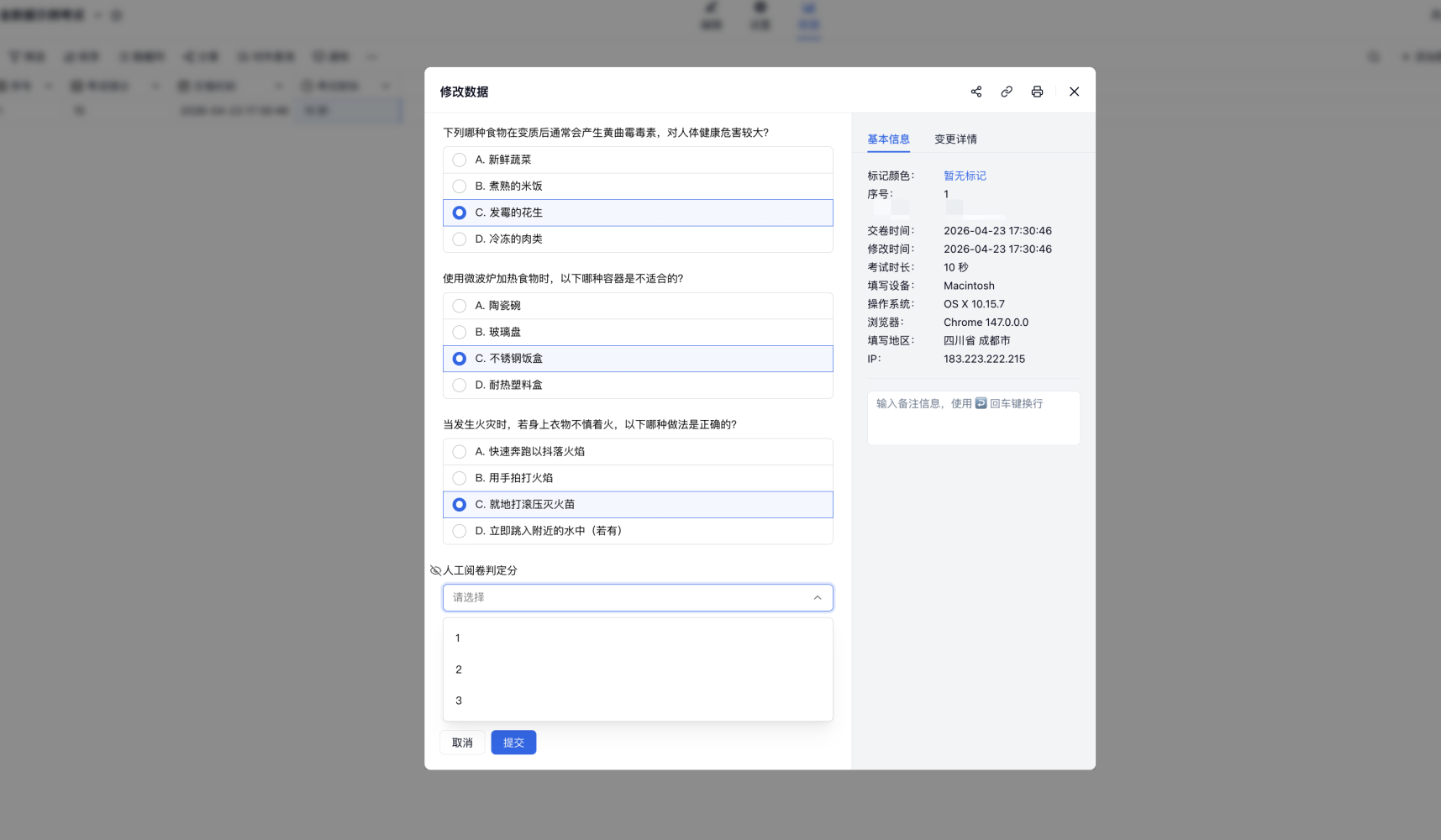Select option A. 新鲜蔬菜
The image size is (1441, 840).
(x=460, y=160)
